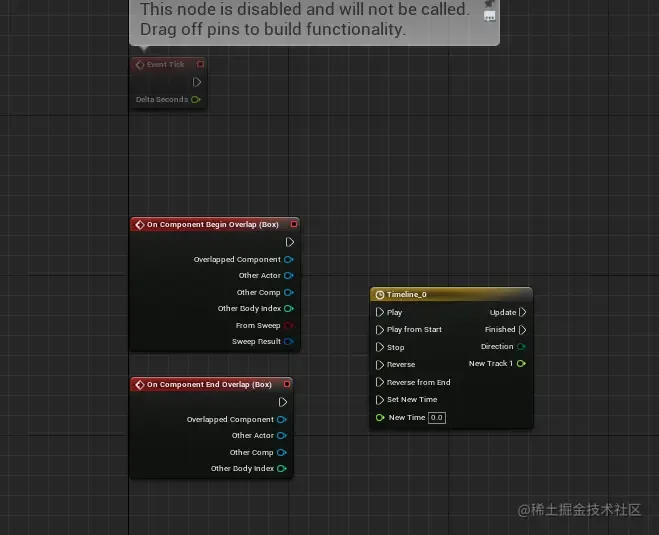The image size is (659, 535).
Task: Click End Overlap Other Body Index pin
Action: 282,469
